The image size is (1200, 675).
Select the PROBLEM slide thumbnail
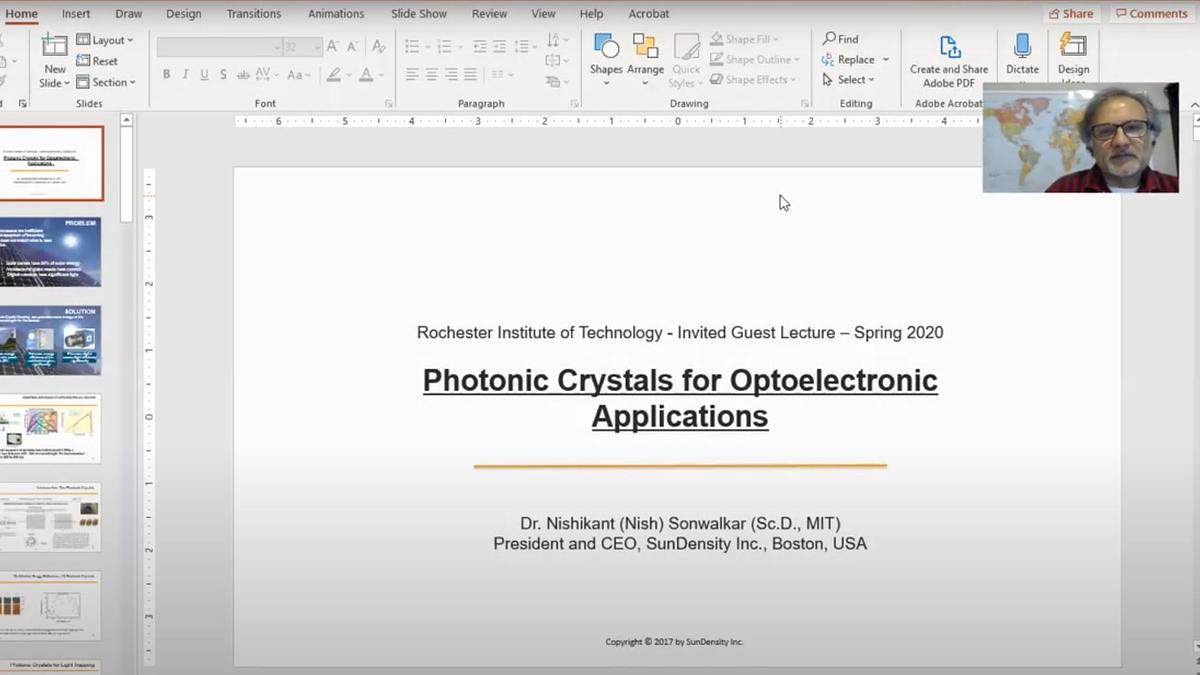(x=50, y=252)
